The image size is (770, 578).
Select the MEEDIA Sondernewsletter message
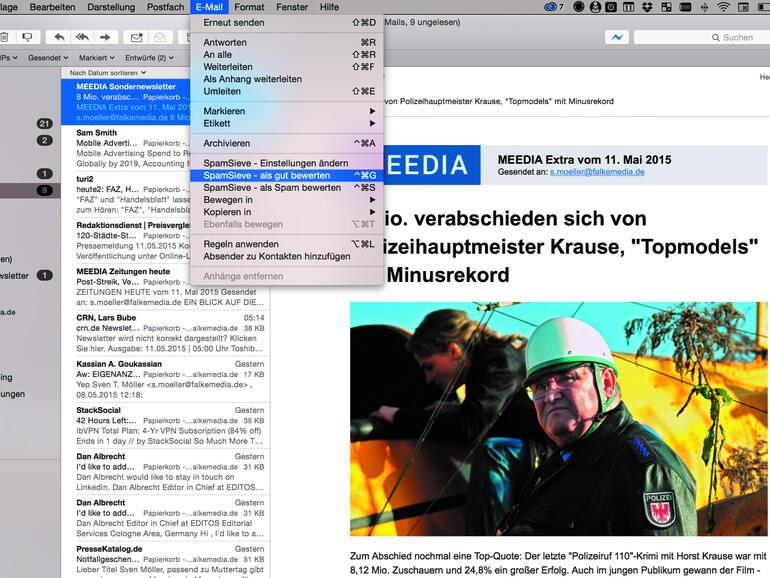pos(126,102)
